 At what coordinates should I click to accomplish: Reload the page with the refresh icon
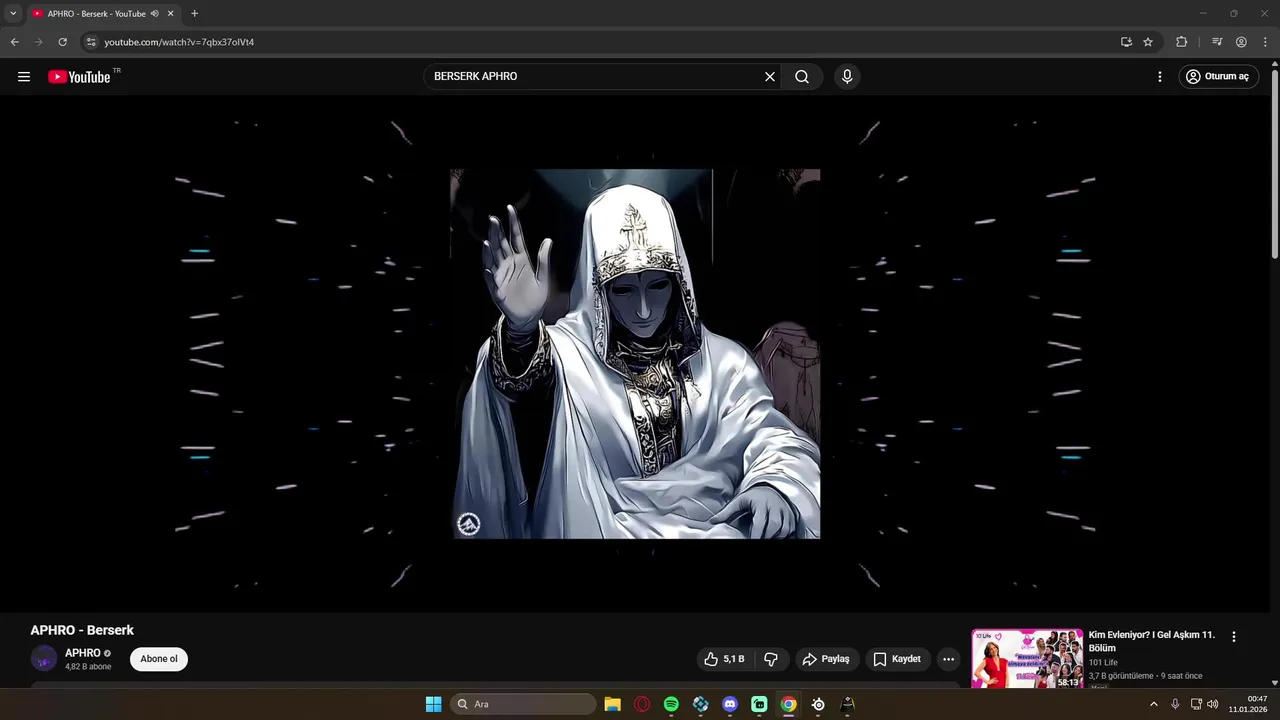[63, 42]
